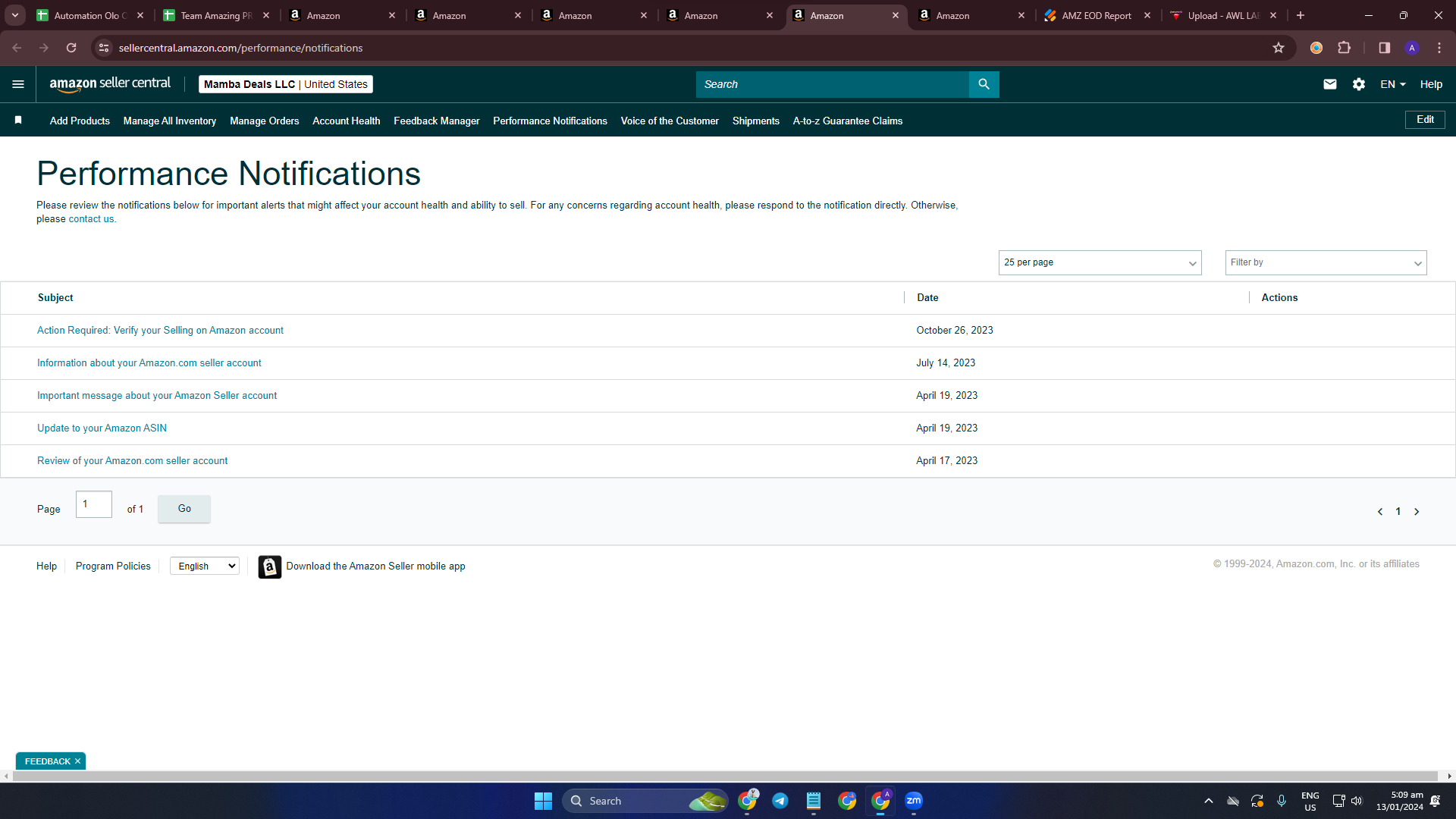
Task: Close the FEEDBACK tab with the X
Action: click(77, 761)
